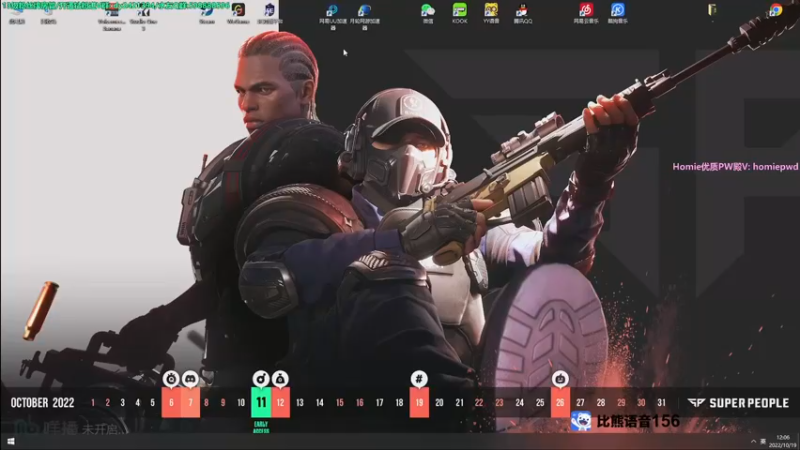Launch the Tencent QQ penguin shortcut
The height and width of the screenshot is (450, 800).
click(522, 13)
